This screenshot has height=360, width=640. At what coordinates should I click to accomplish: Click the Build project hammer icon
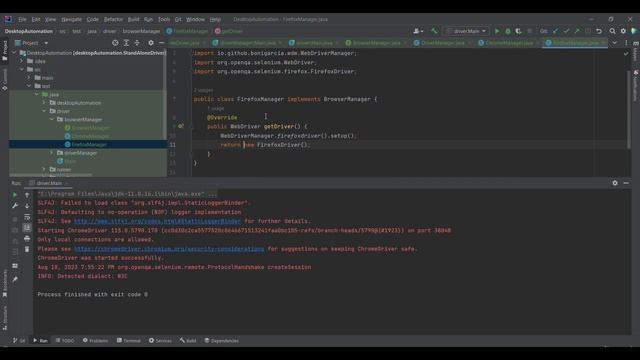434,31
